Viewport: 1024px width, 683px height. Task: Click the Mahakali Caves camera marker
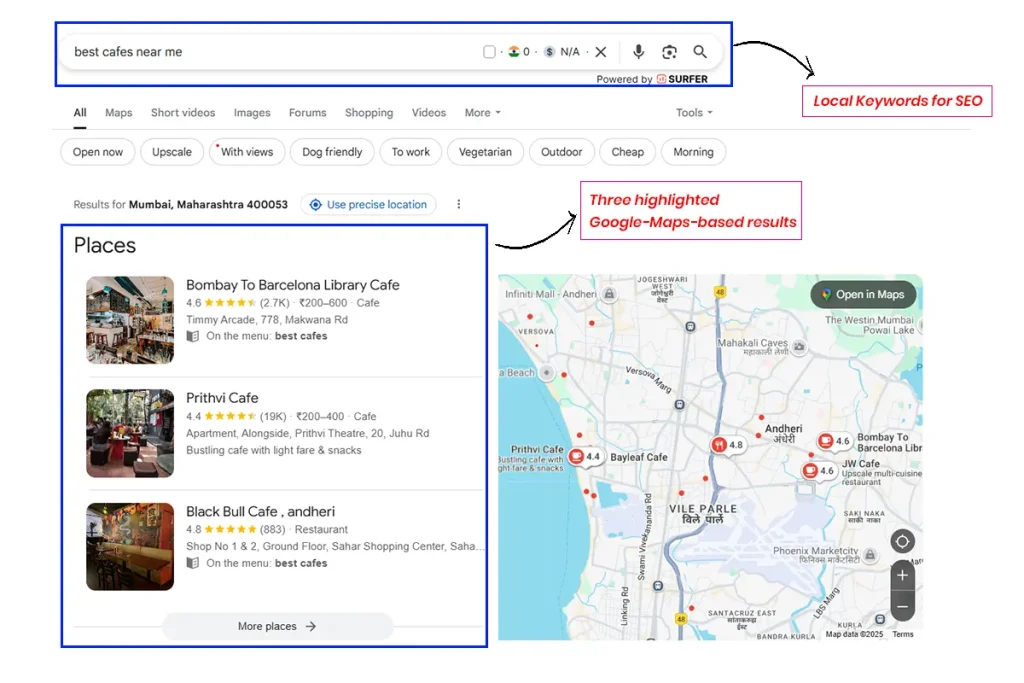[799, 347]
